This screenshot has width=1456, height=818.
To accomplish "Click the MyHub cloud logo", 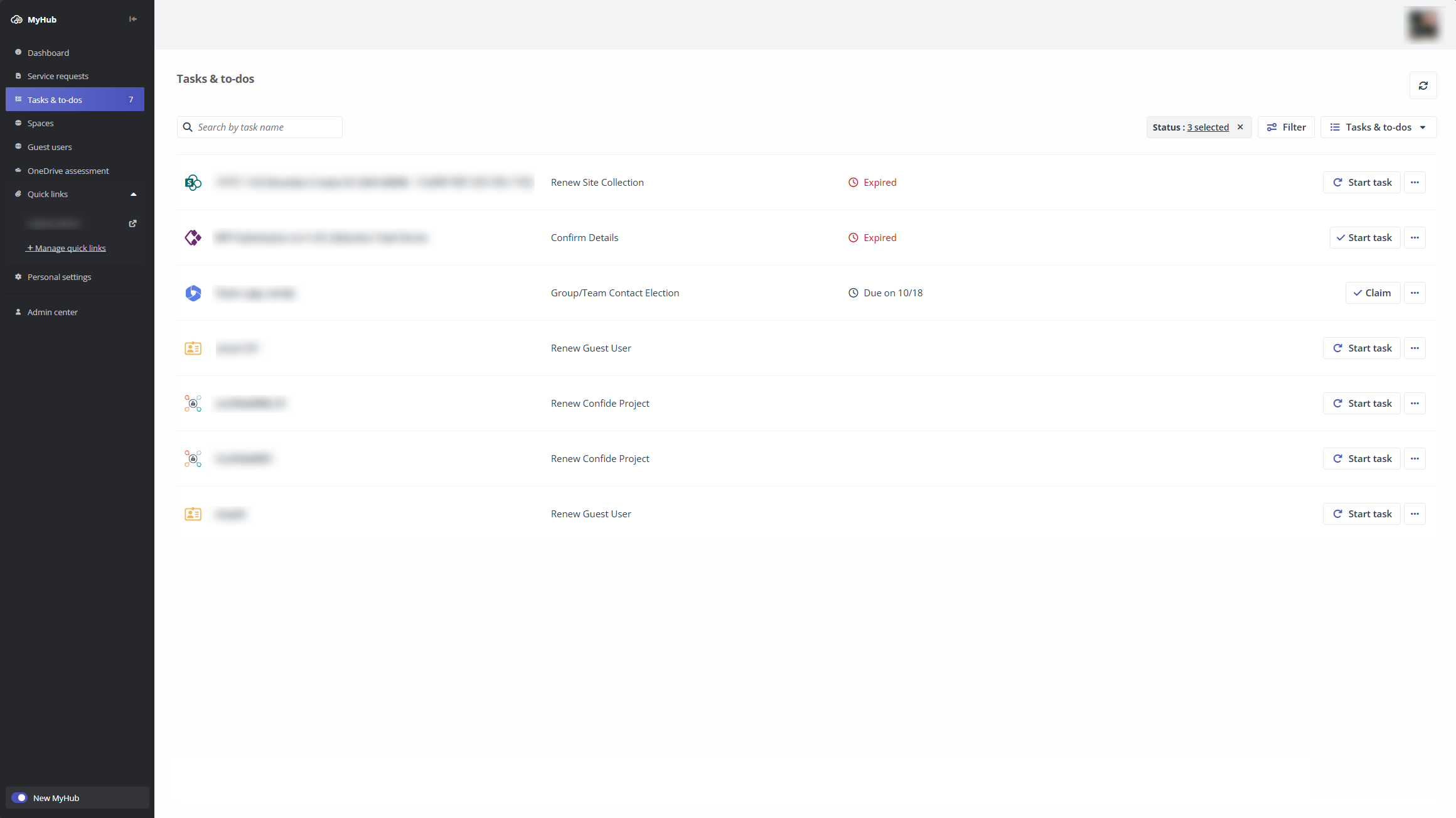I will coord(16,19).
